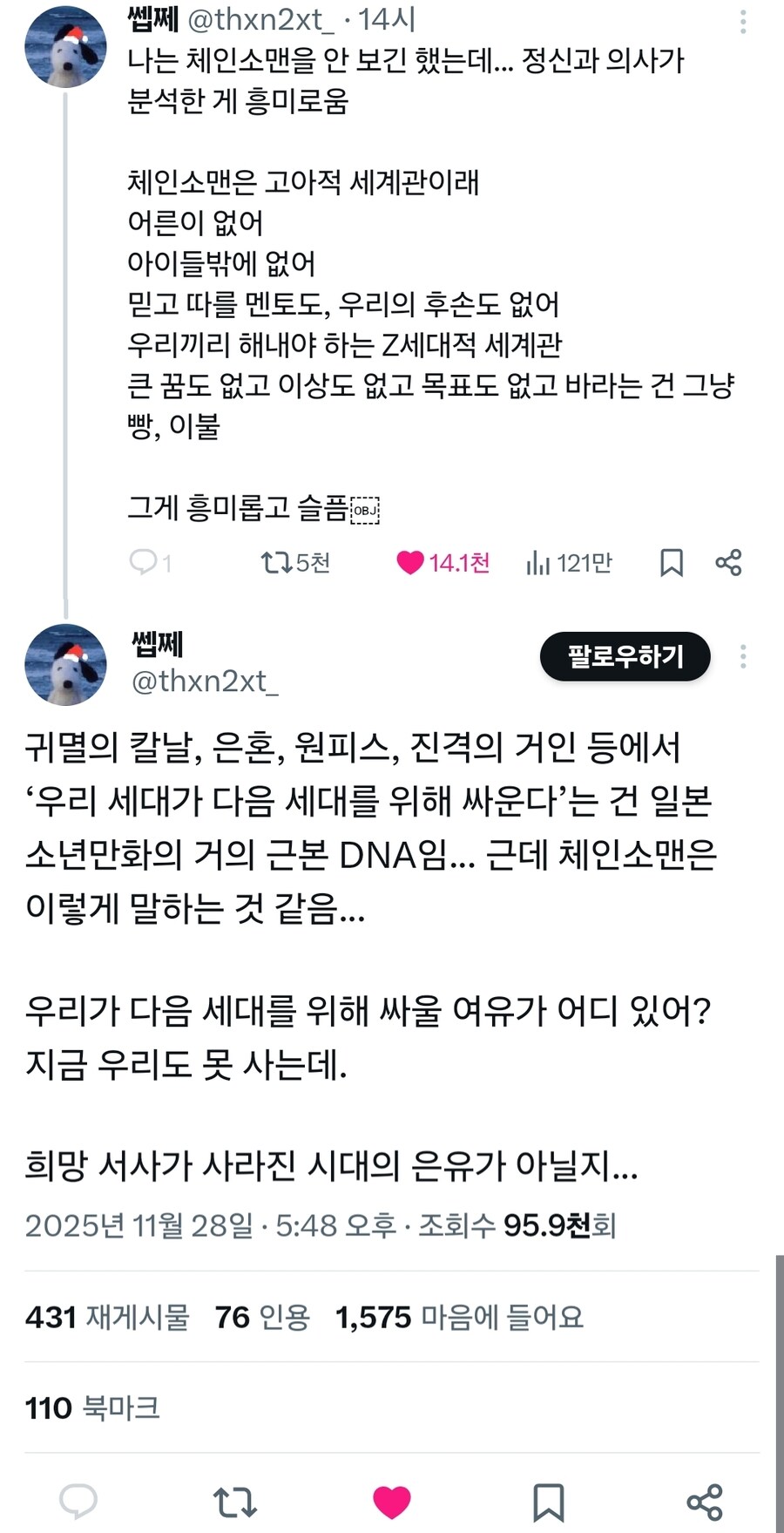The image size is (784, 1533).
Task: Open the reply icon on the first tweet
Action: point(145,563)
